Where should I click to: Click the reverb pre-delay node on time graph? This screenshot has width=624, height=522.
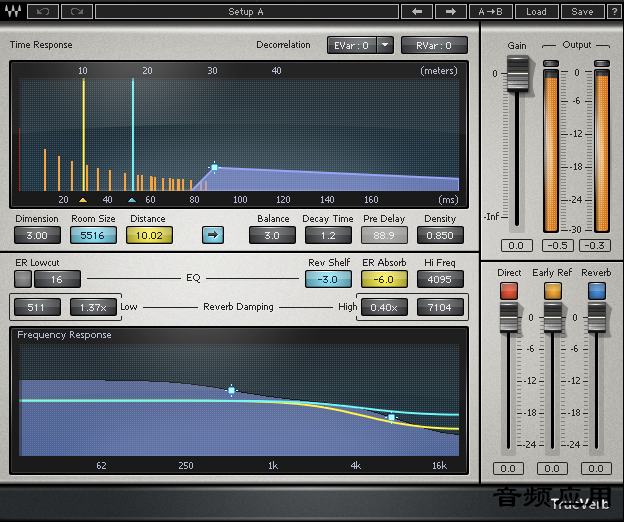pos(214,168)
